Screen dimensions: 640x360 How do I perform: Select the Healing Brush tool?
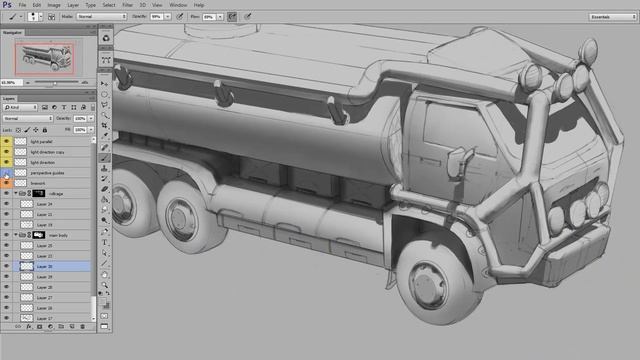(x=105, y=147)
